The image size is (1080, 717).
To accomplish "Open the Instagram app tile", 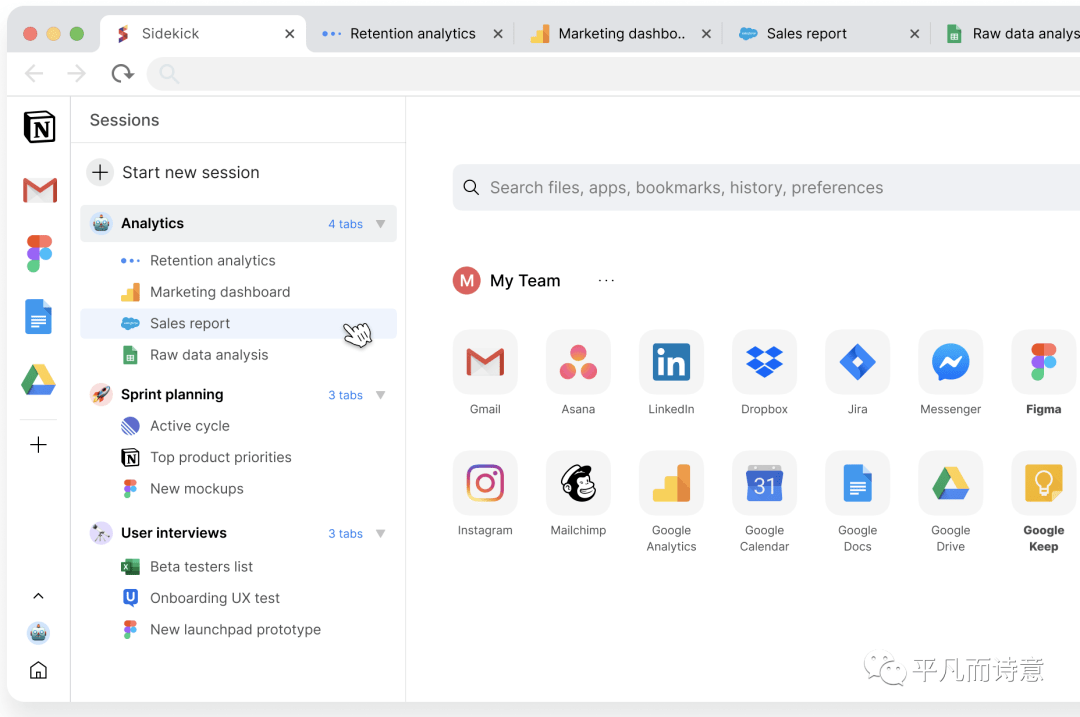I will coord(485,484).
